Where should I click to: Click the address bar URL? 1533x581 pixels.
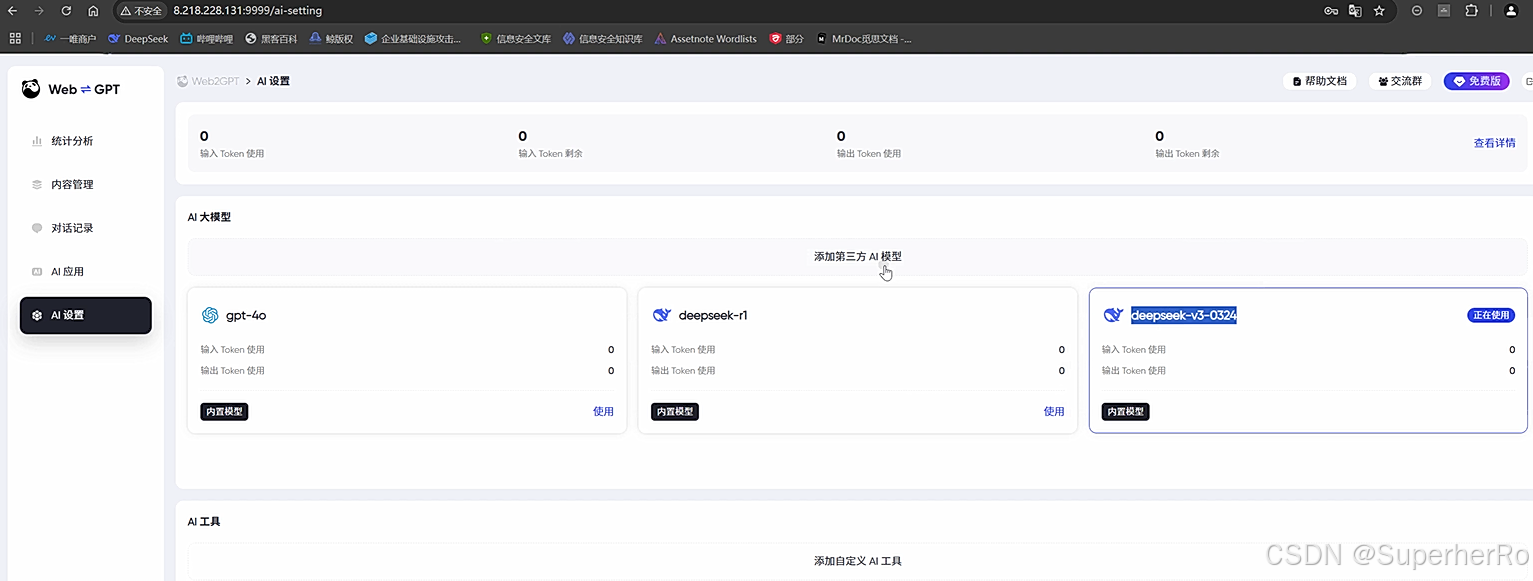[x=247, y=10]
